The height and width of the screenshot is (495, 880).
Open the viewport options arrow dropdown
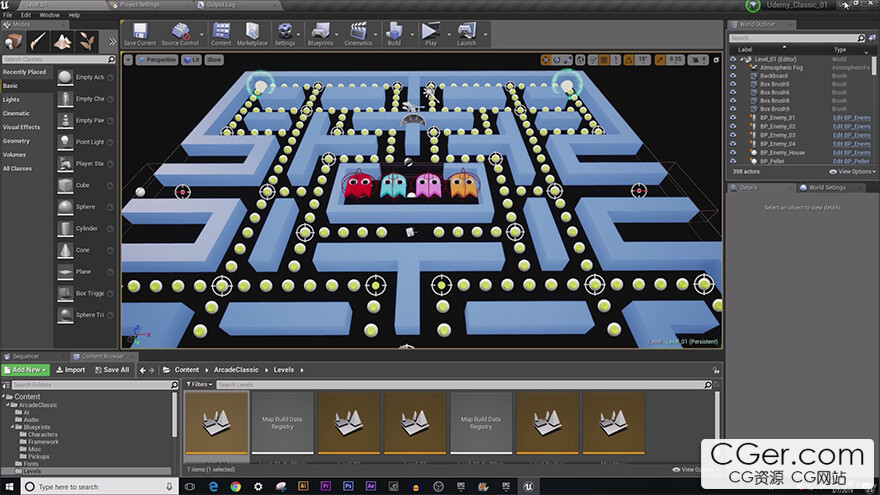coord(128,59)
